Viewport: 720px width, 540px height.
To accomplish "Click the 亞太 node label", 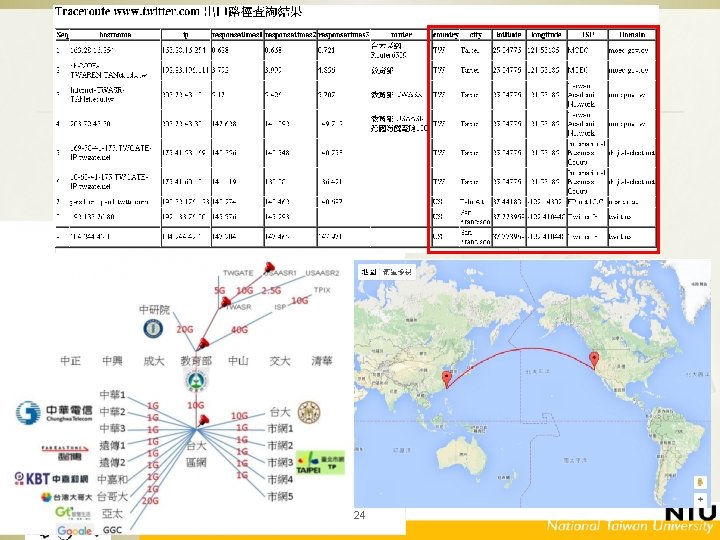I will pyautogui.click(x=112, y=513).
